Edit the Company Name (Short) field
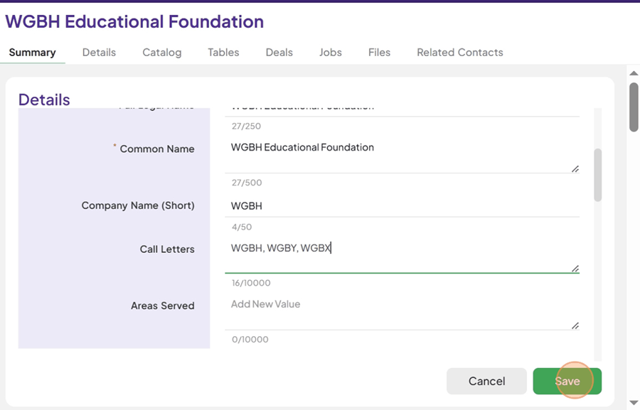Screen dimensions: 640x410 (402, 206)
